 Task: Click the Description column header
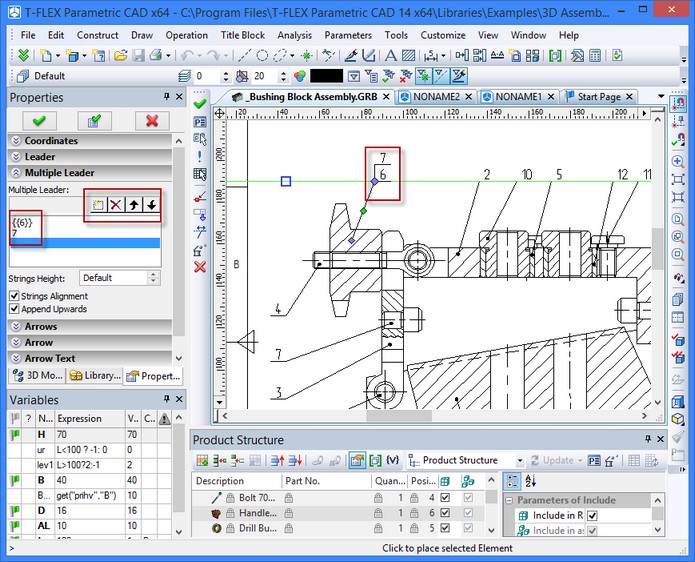point(237,481)
